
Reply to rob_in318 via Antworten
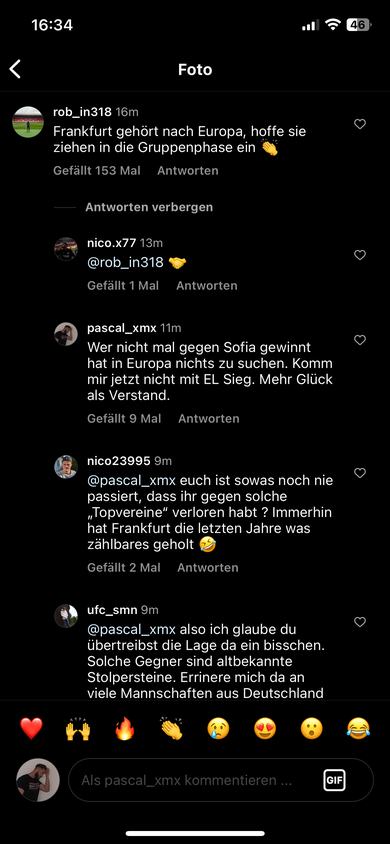[x=188, y=171]
